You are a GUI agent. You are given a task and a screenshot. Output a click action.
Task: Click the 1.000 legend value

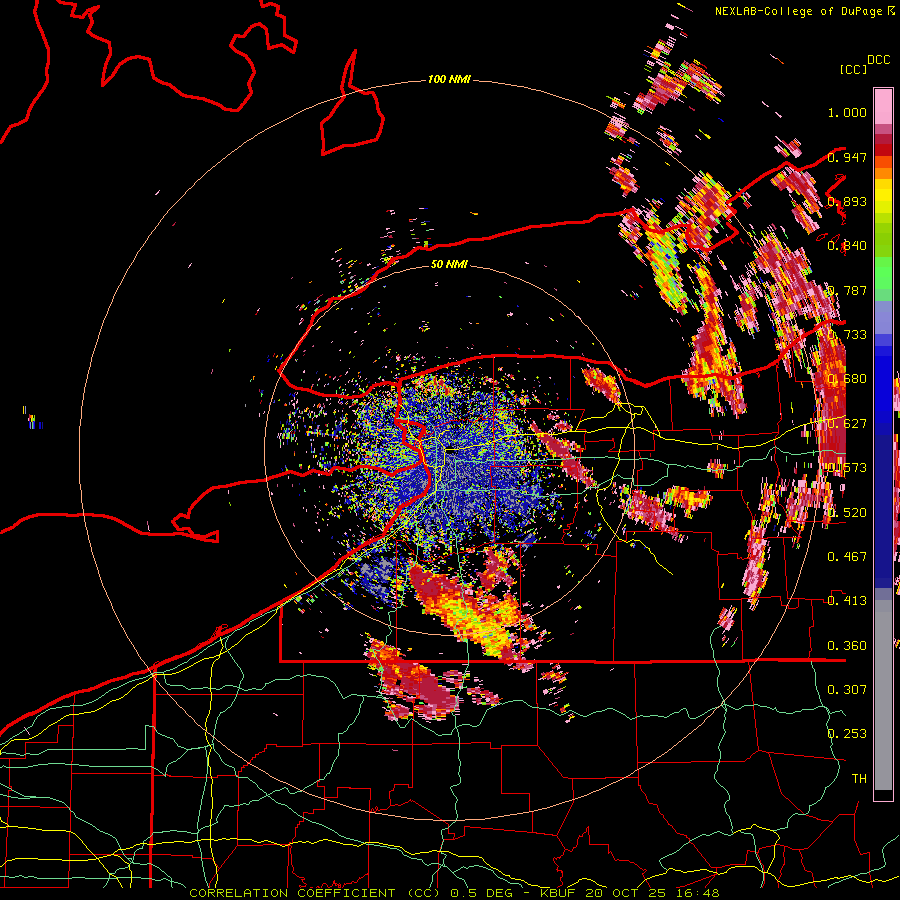pyautogui.click(x=847, y=112)
